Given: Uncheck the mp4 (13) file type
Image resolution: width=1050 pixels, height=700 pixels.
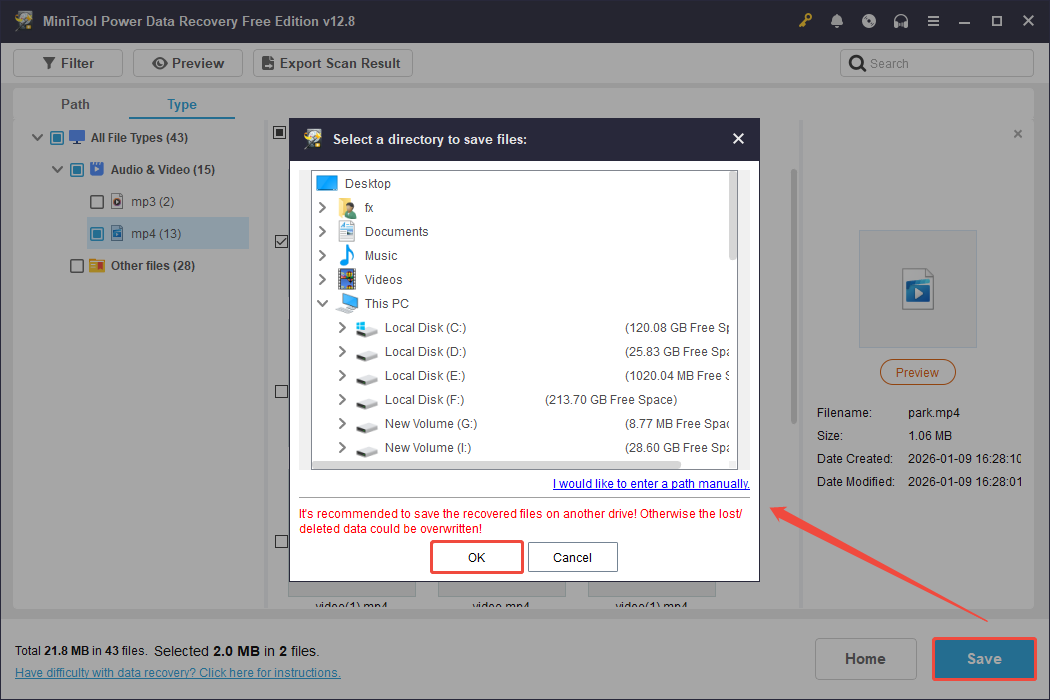Looking at the screenshot, I should tap(97, 233).
